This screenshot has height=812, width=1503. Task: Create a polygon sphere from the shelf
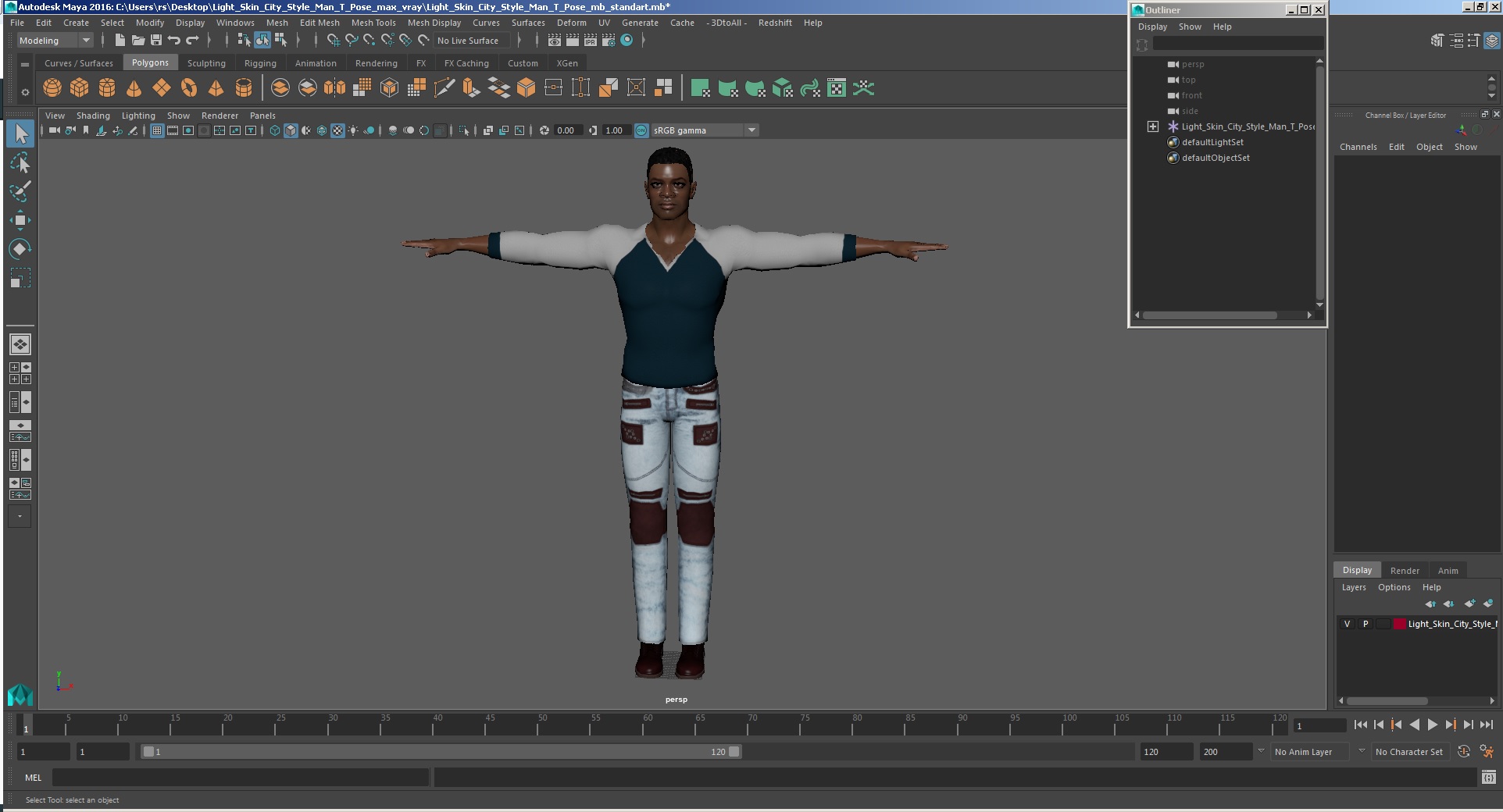[x=52, y=88]
